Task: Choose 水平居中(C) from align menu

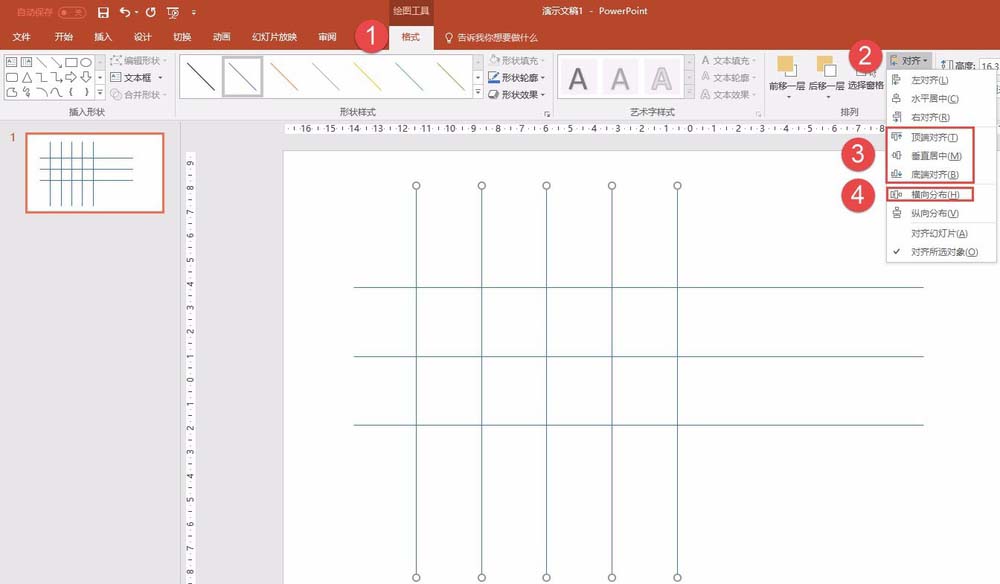Action: (x=941, y=98)
